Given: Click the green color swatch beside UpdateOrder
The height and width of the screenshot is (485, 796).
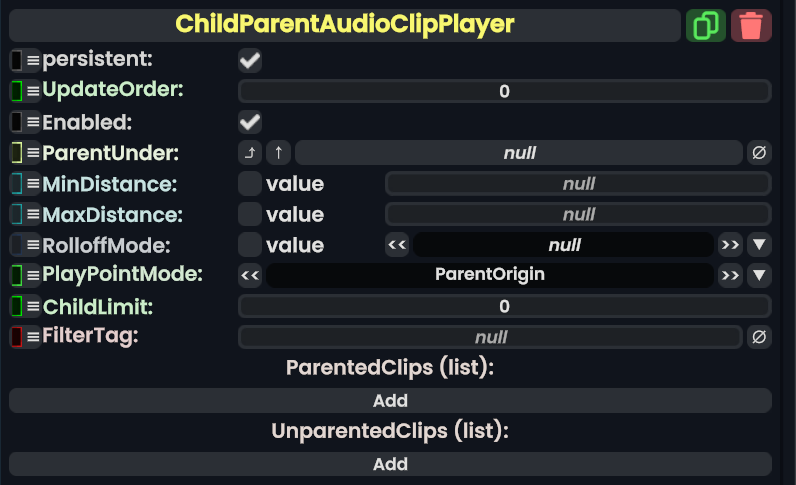Looking at the screenshot, I should tap(17, 92).
